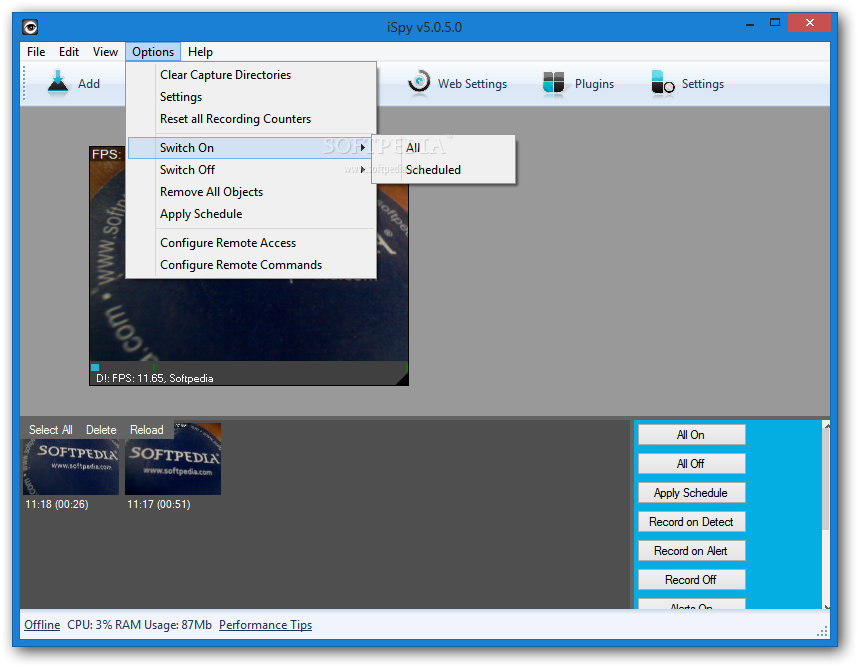Viewport: 858px width, 667px height.
Task: Click the Offline status link
Action: pos(42,625)
